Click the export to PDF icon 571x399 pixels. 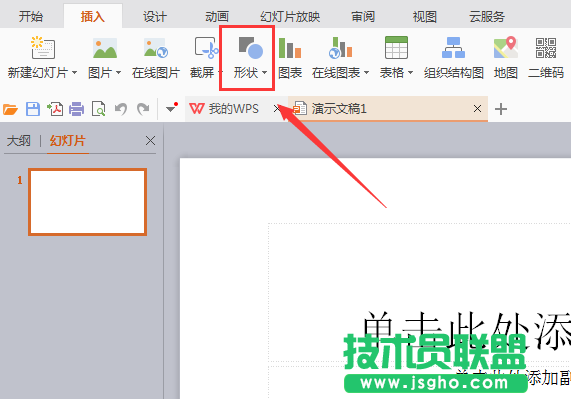click(55, 109)
